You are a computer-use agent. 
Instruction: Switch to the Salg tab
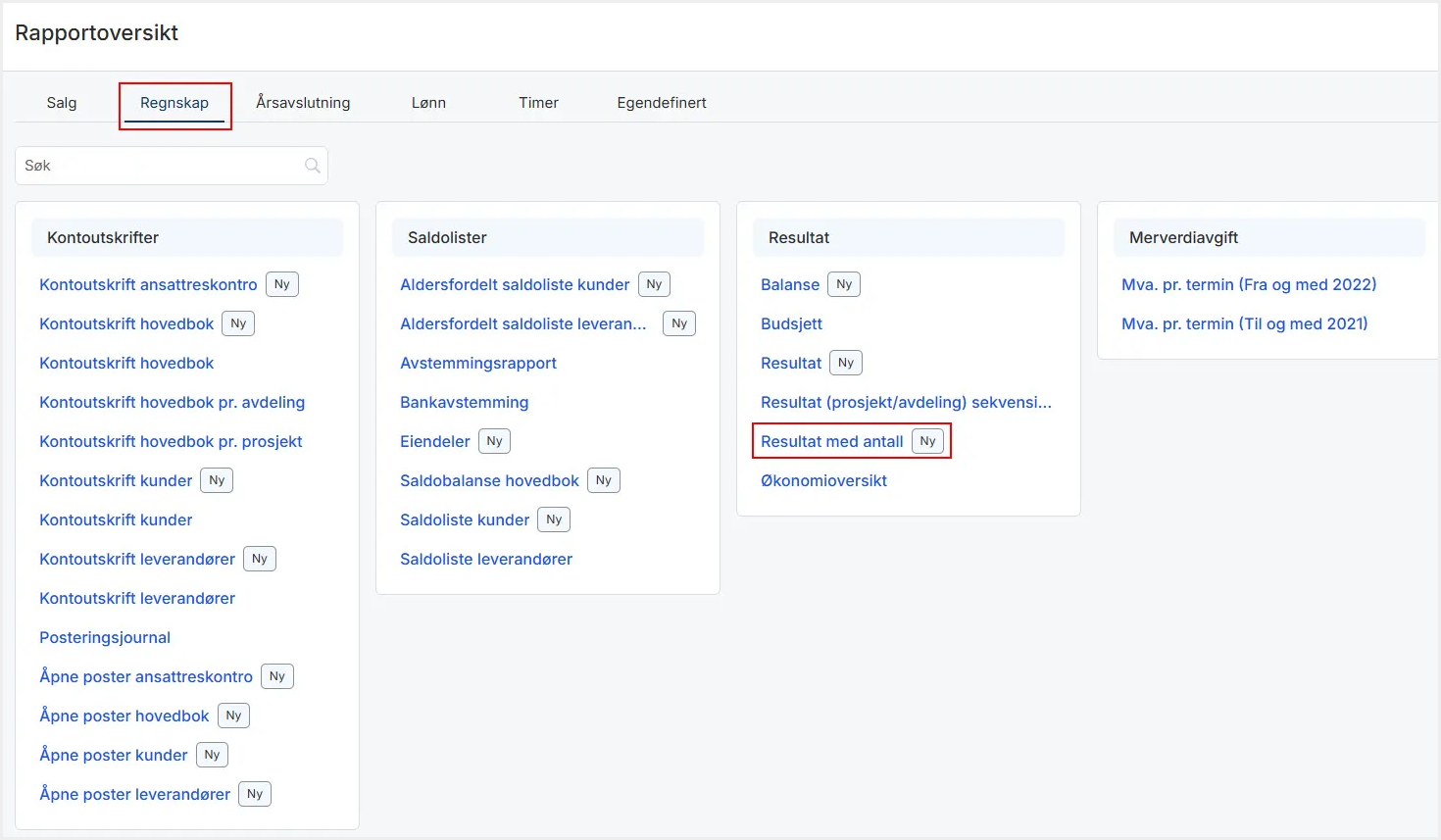[x=61, y=103]
